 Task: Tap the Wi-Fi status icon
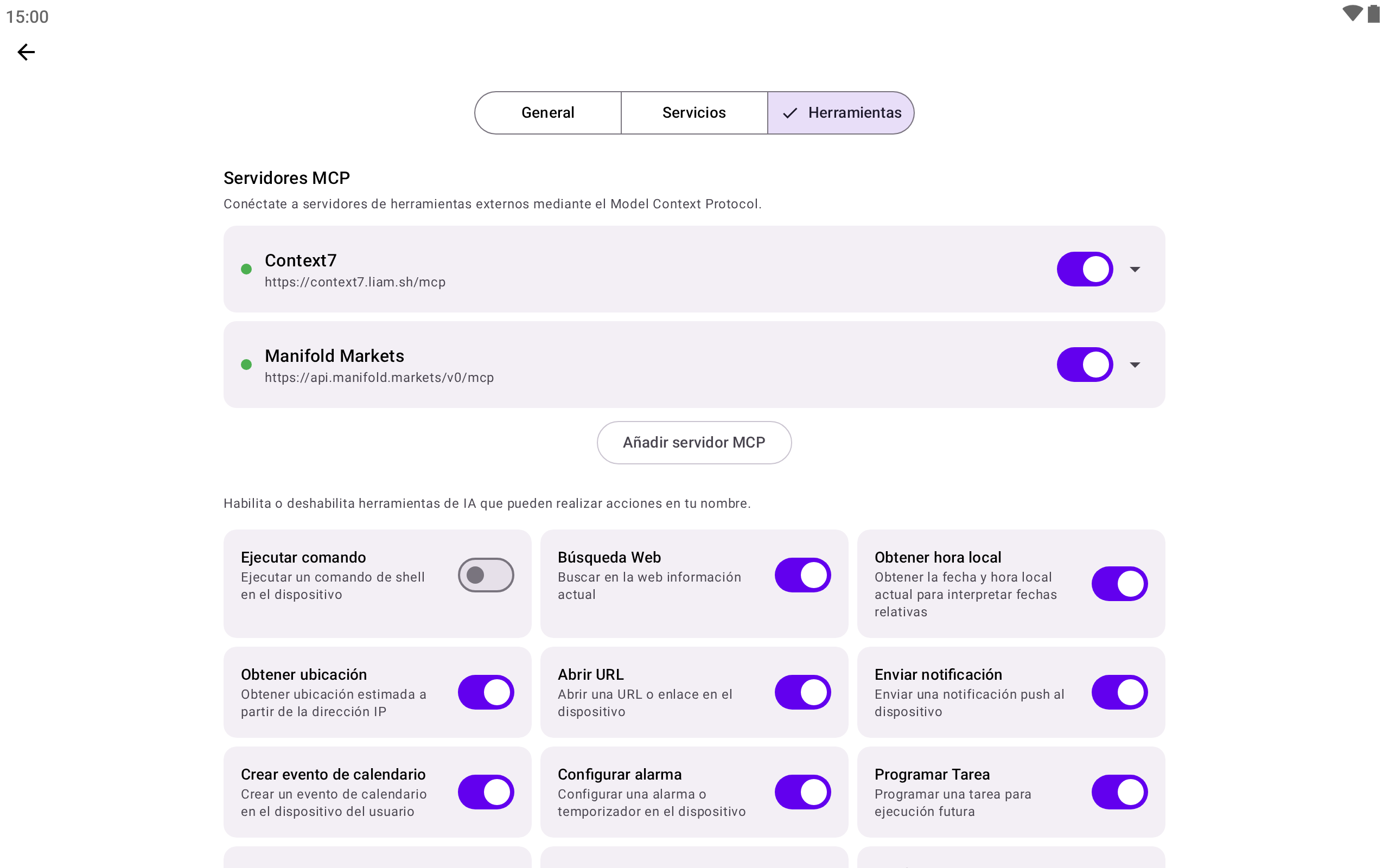point(1352,14)
